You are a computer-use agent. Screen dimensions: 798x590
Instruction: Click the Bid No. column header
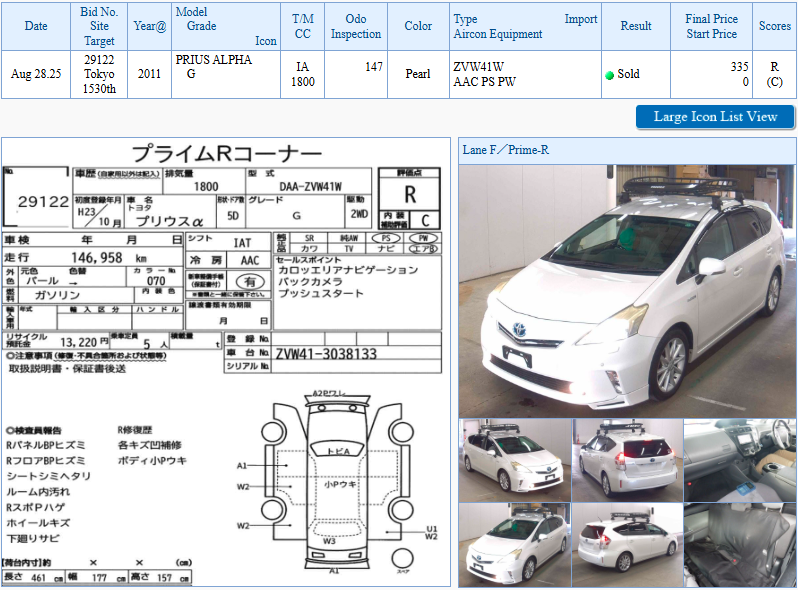click(x=99, y=26)
